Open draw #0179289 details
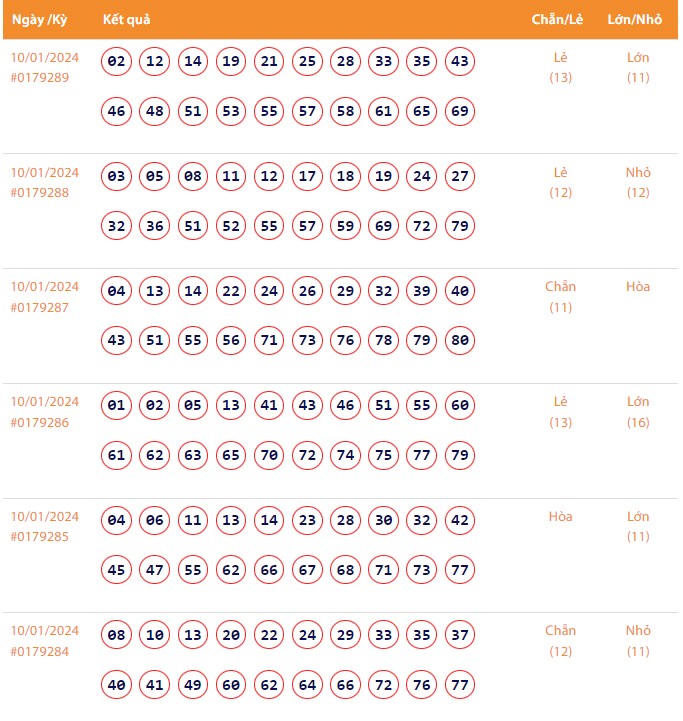The image size is (683, 721). pos(40,77)
